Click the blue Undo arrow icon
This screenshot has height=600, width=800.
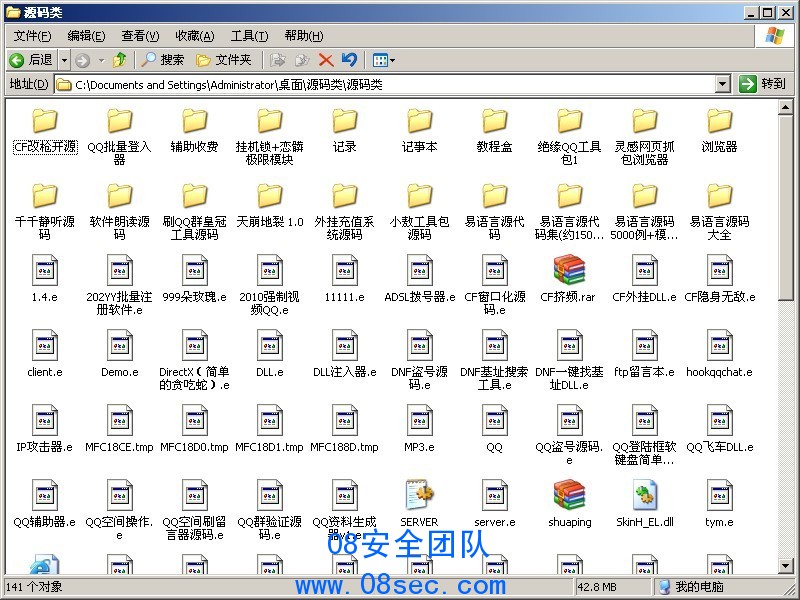tap(349, 60)
